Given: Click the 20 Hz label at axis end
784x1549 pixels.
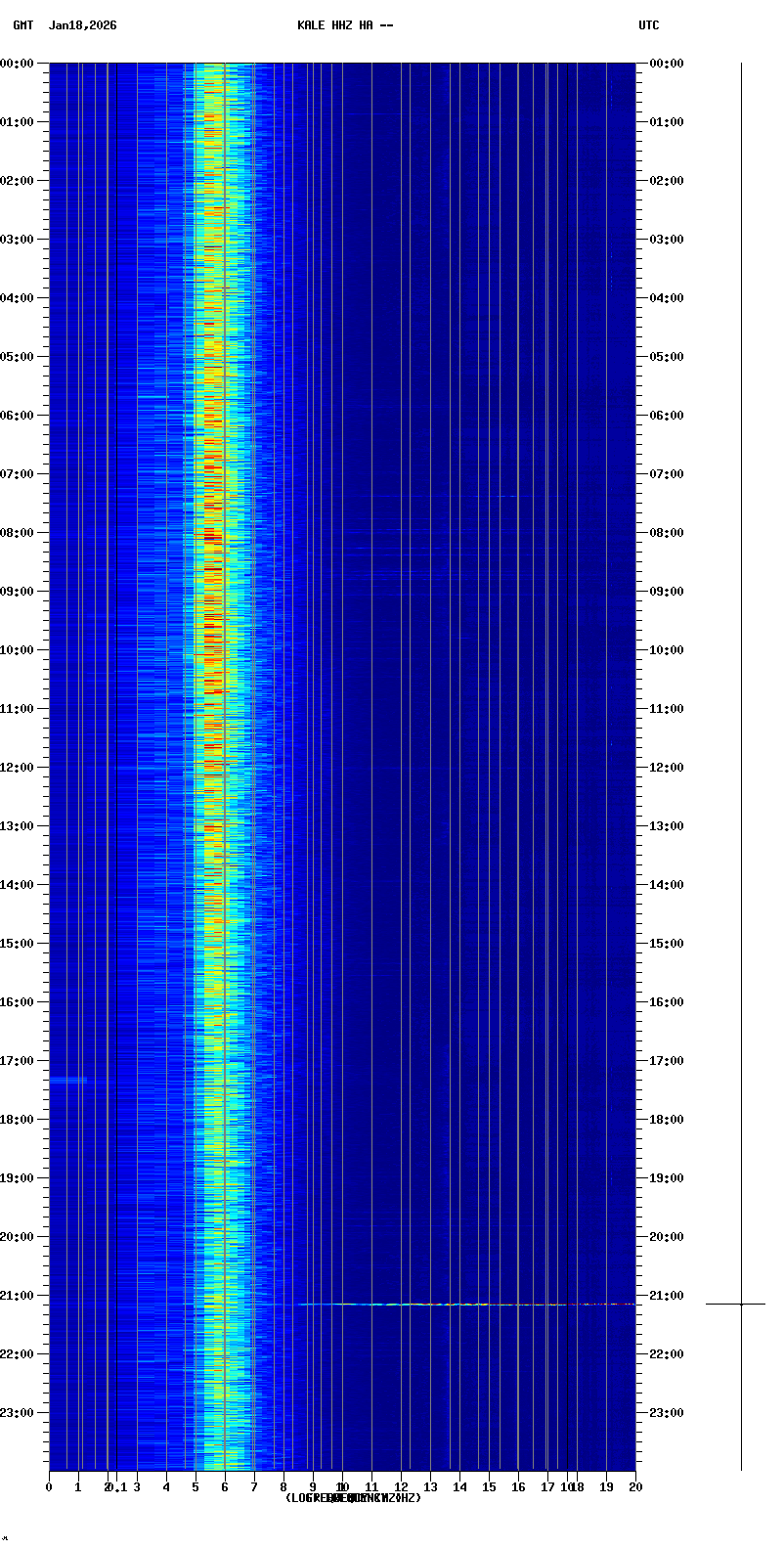Looking at the screenshot, I should (635, 1487).
